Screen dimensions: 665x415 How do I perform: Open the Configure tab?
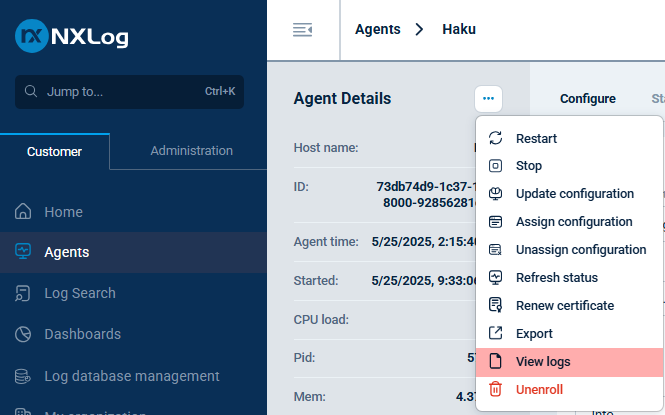[x=587, y=99]
